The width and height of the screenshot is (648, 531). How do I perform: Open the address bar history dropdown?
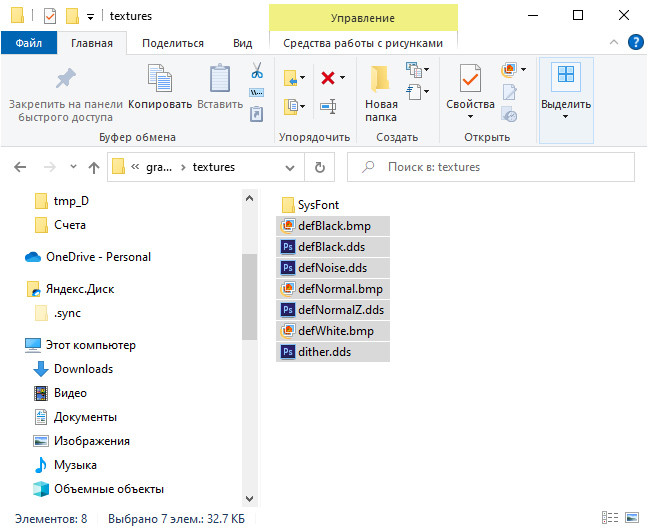point(290,168)
